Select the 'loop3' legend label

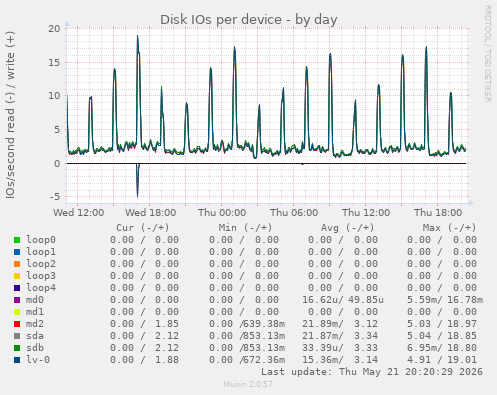tap(41, 276)
